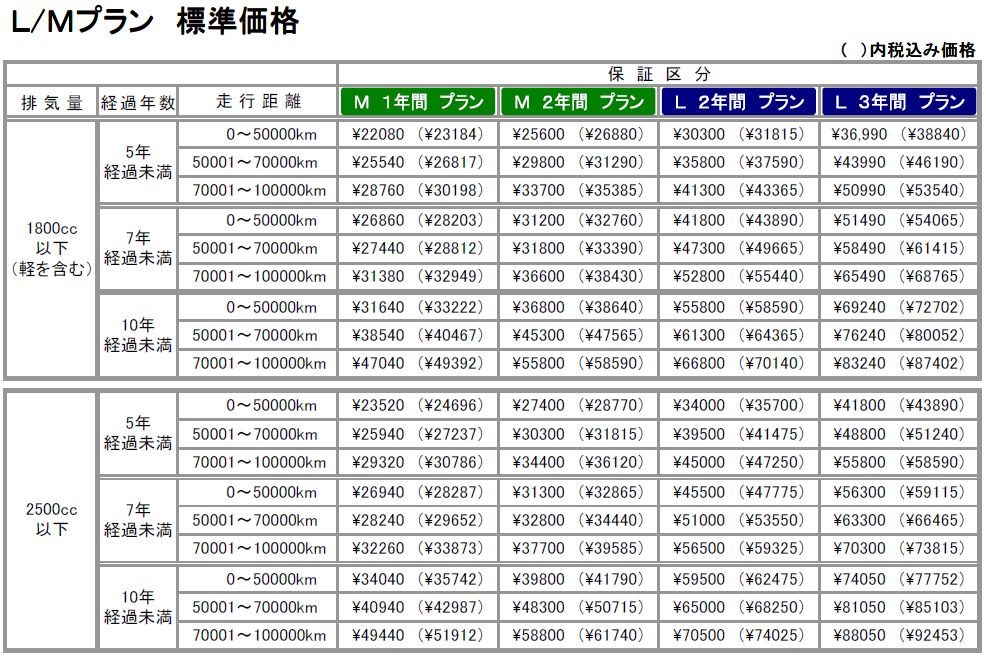Click the ¥36,990 (¥38840) price cell
The height and width of the screenshot is (657, 986).
coord(899,134)
